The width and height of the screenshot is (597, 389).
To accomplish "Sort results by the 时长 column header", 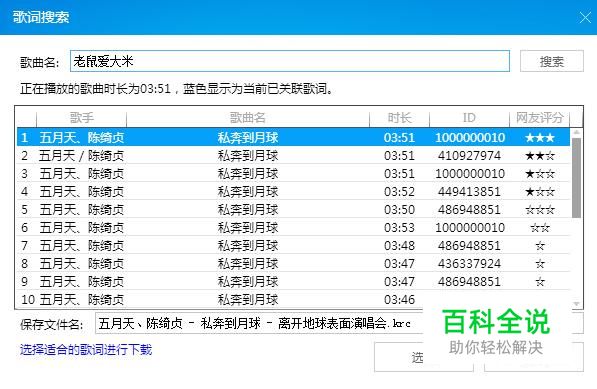I will pos(399,118).
